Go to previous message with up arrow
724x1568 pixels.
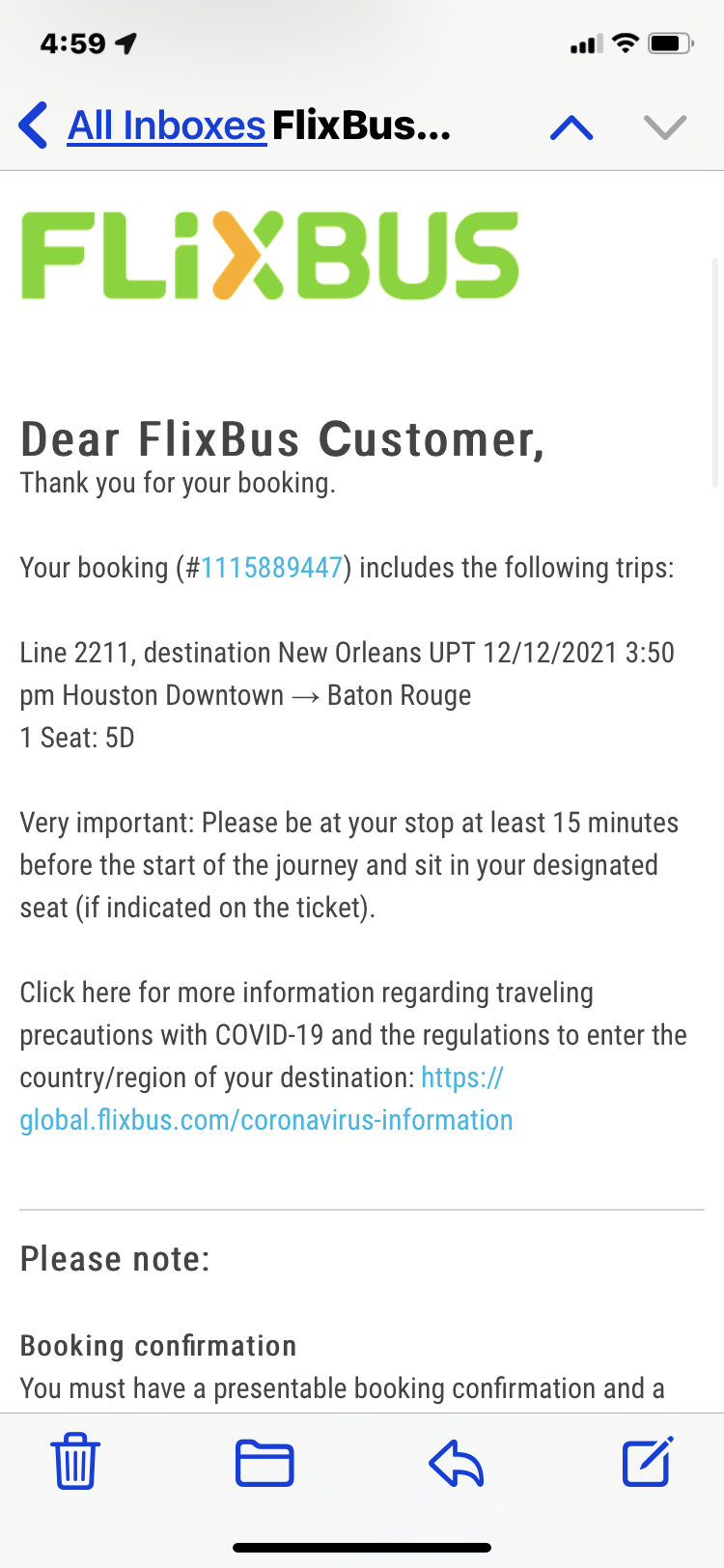coord(571,126)
